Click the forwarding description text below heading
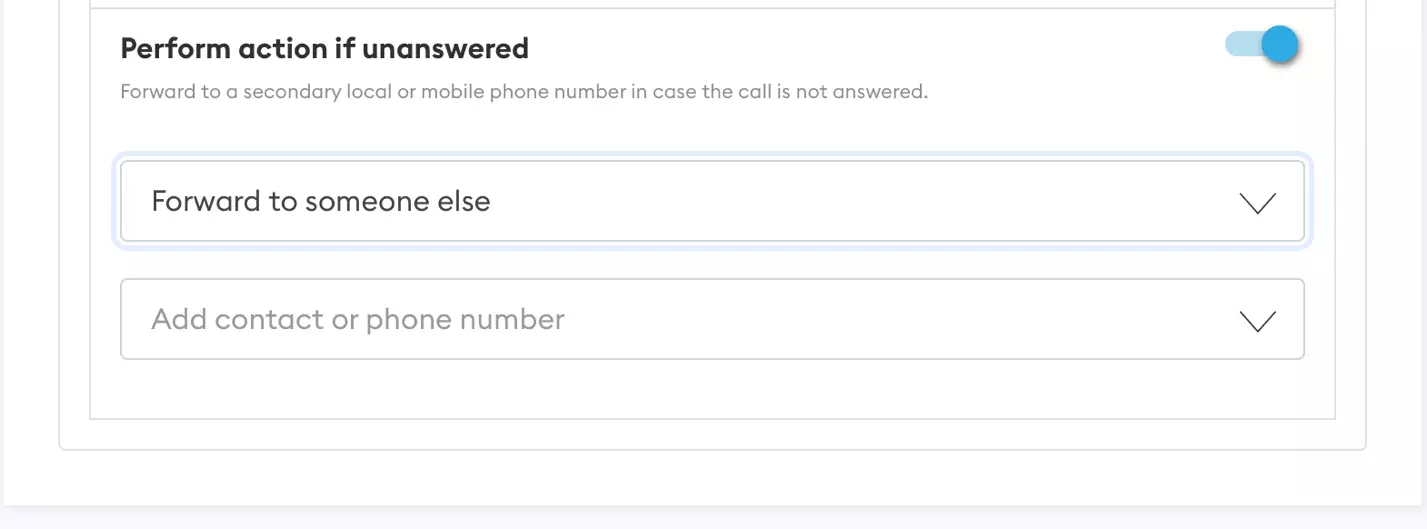1427x529 pixels. [523, 92]
